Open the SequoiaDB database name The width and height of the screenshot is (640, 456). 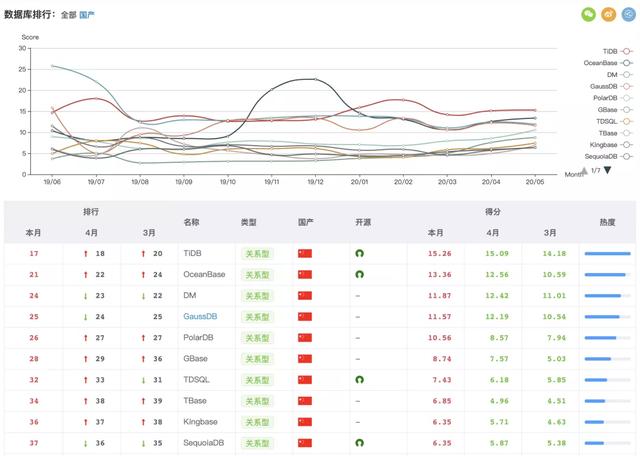pos(203,443)
